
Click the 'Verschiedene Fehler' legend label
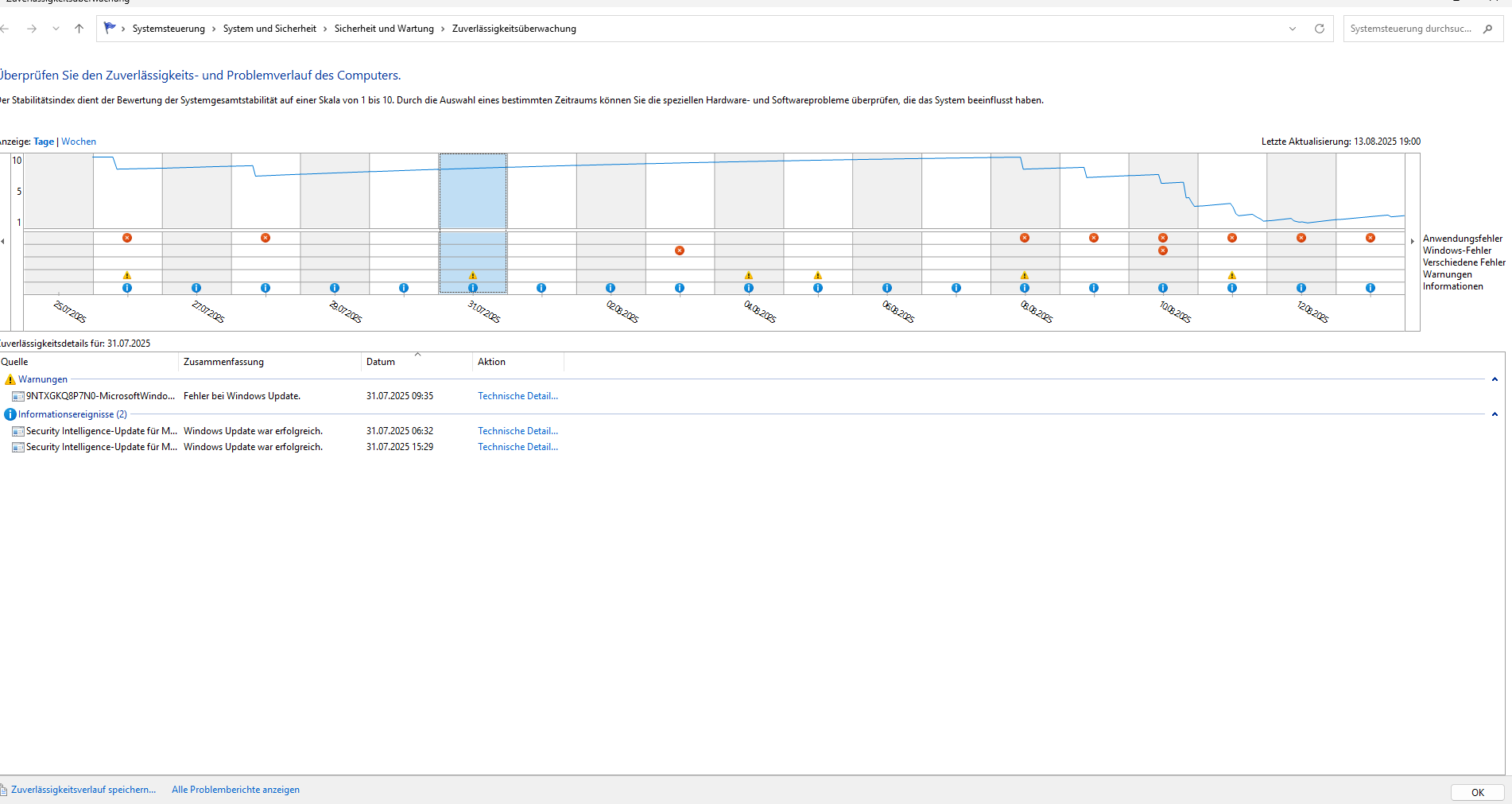(x=1464, y=262)
